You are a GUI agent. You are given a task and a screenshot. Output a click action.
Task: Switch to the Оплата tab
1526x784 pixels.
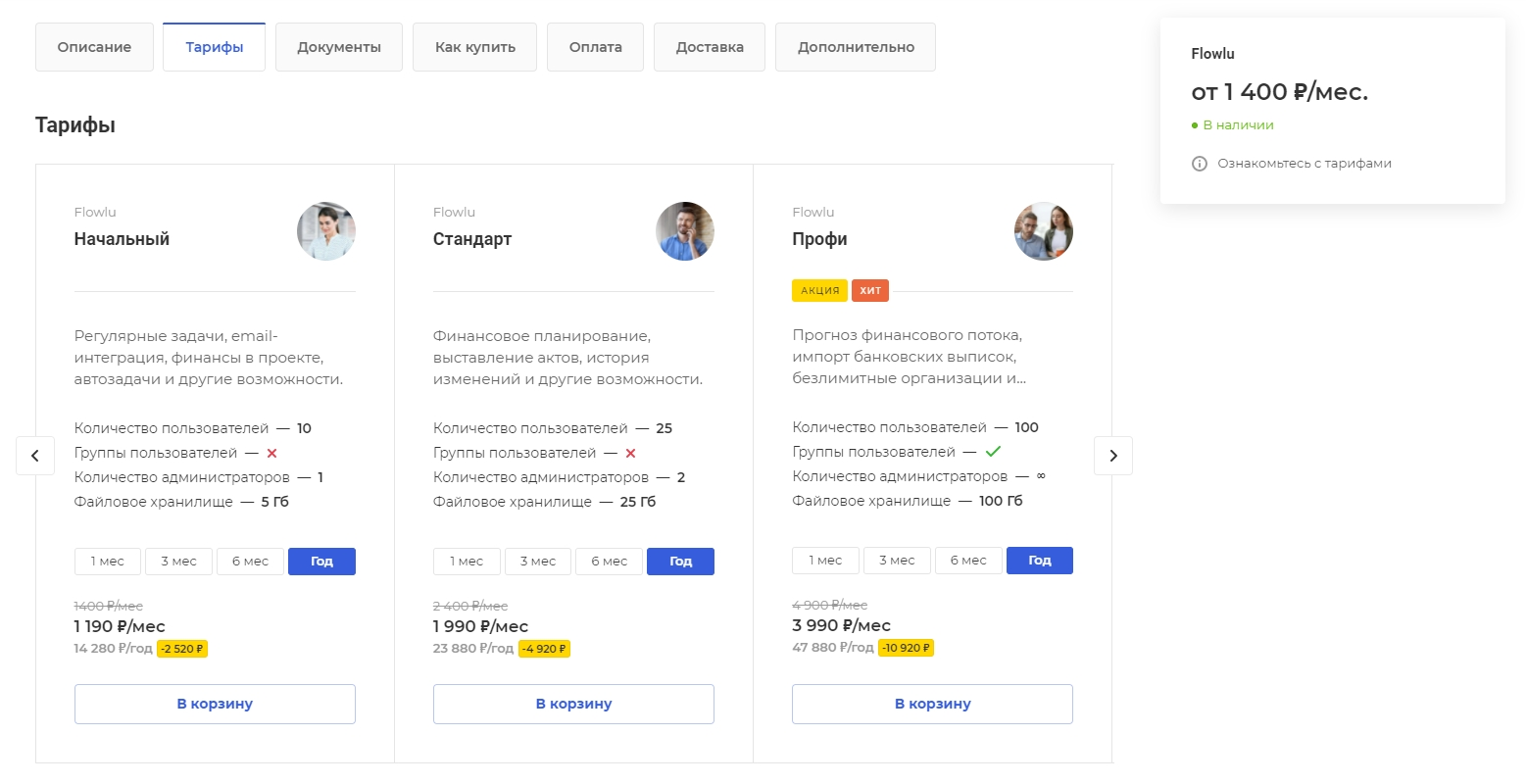tap(596, 47)
